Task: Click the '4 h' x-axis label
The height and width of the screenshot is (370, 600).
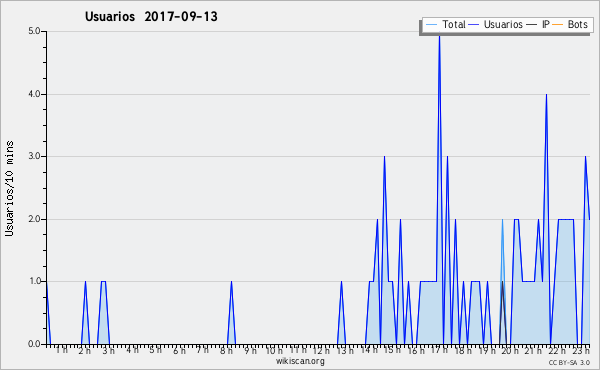Action: (132, 350)
